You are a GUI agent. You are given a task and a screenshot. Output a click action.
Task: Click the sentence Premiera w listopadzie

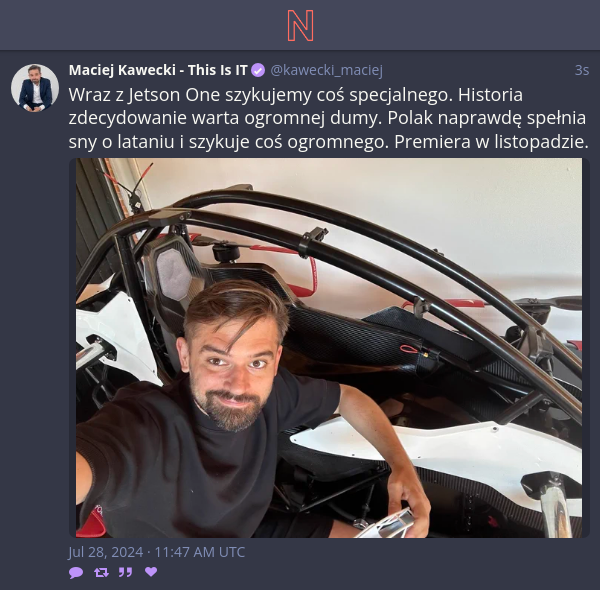(x=491, y=142)
